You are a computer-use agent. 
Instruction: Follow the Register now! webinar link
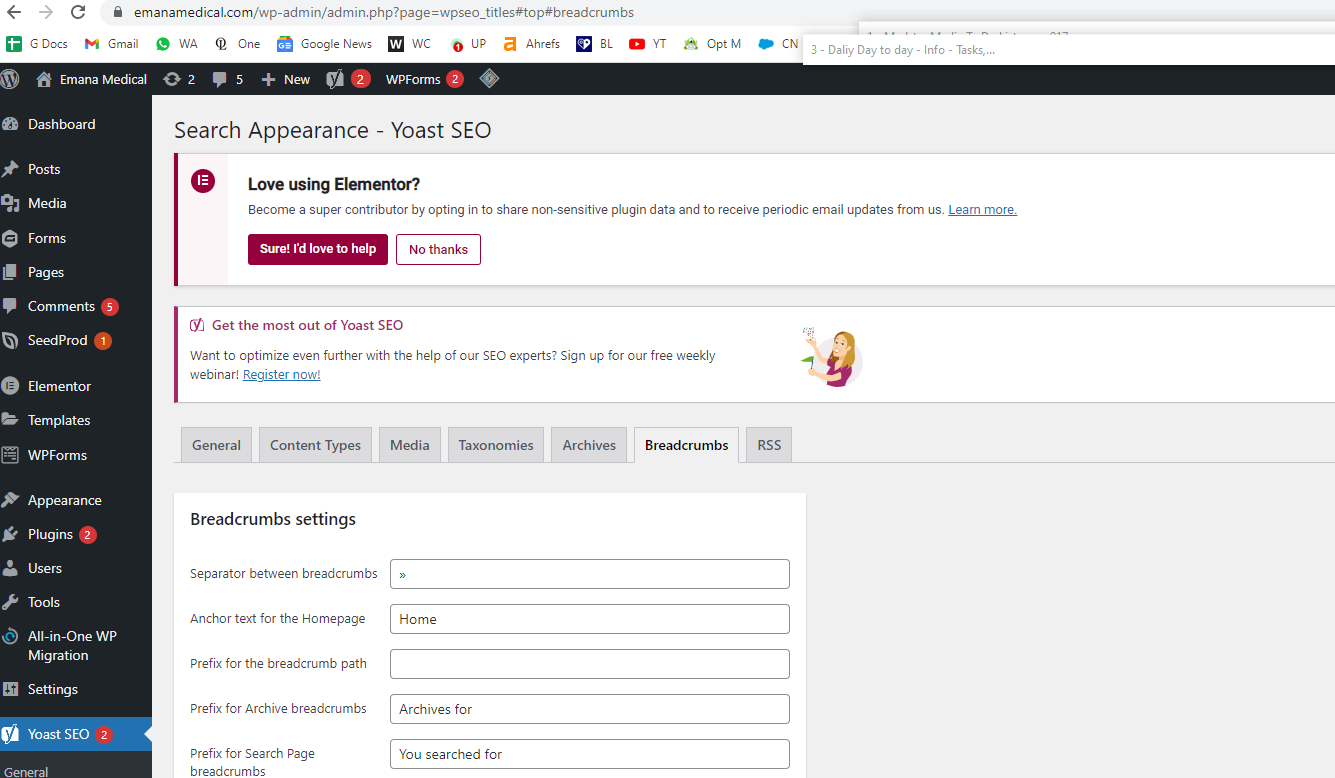(x=282, y=375)
